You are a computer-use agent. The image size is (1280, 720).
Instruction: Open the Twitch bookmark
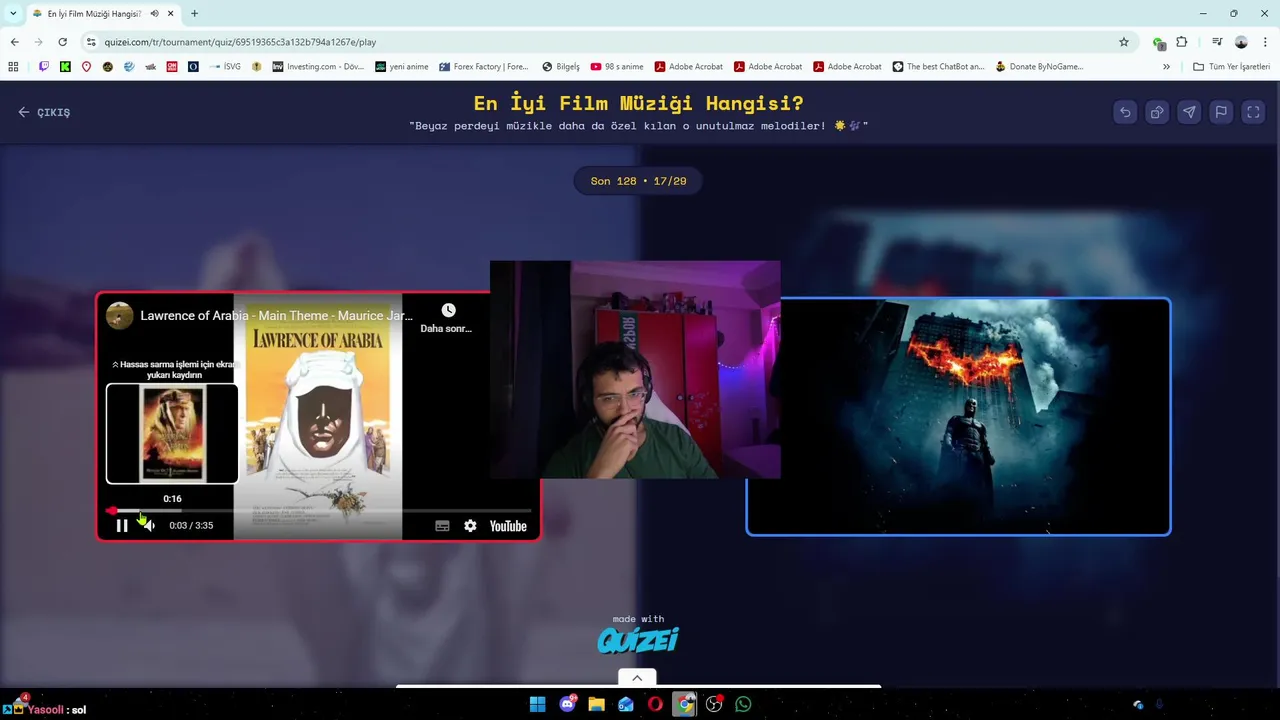coord(44,67)
